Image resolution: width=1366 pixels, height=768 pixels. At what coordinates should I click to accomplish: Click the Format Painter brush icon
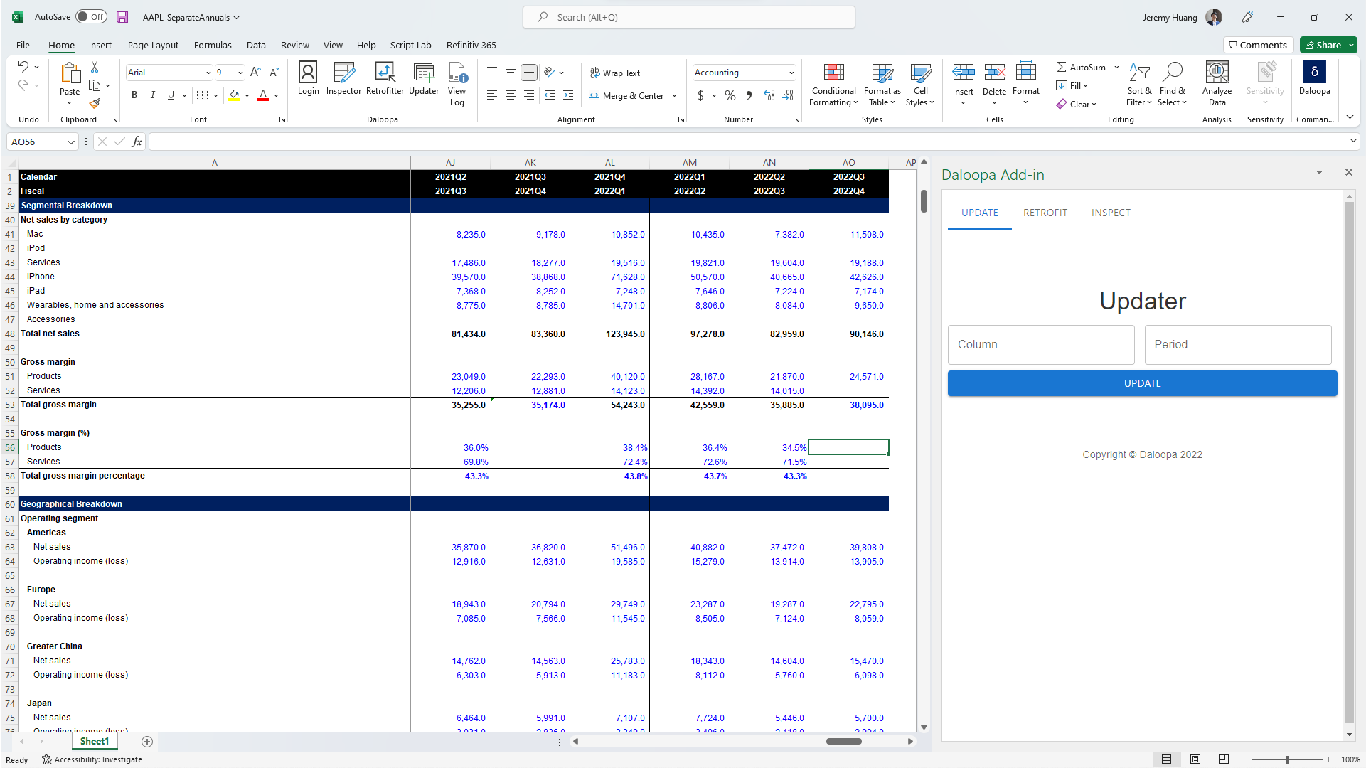pos(95,102)
